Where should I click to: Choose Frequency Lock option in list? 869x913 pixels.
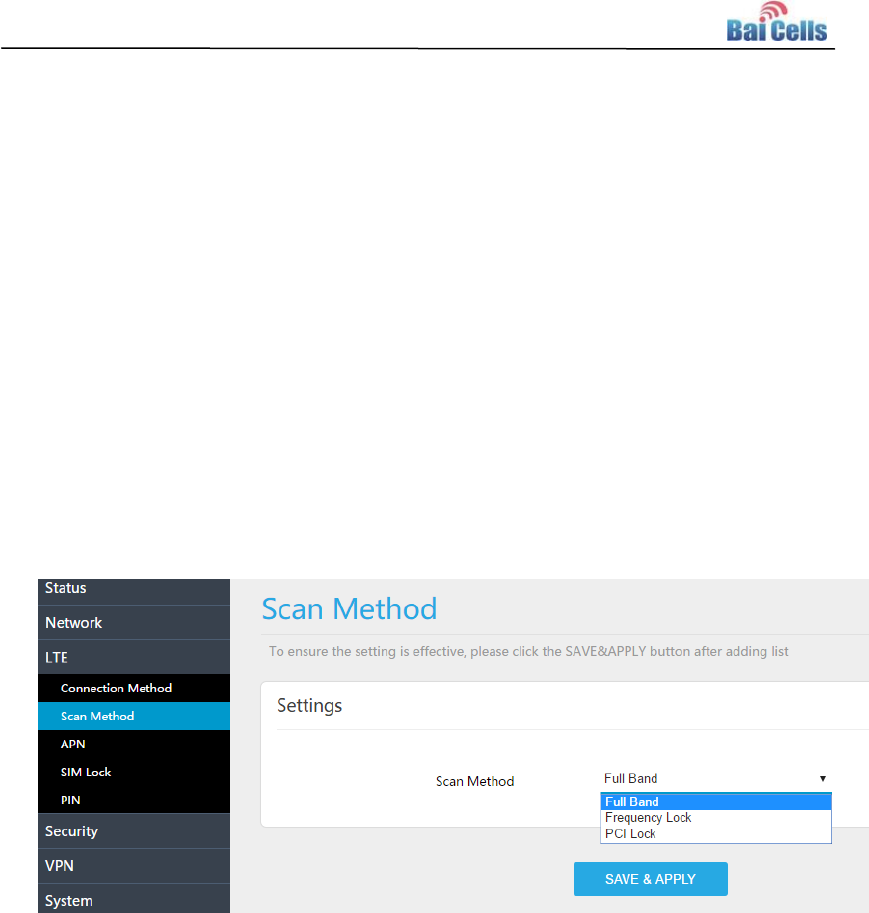(716, 818)
